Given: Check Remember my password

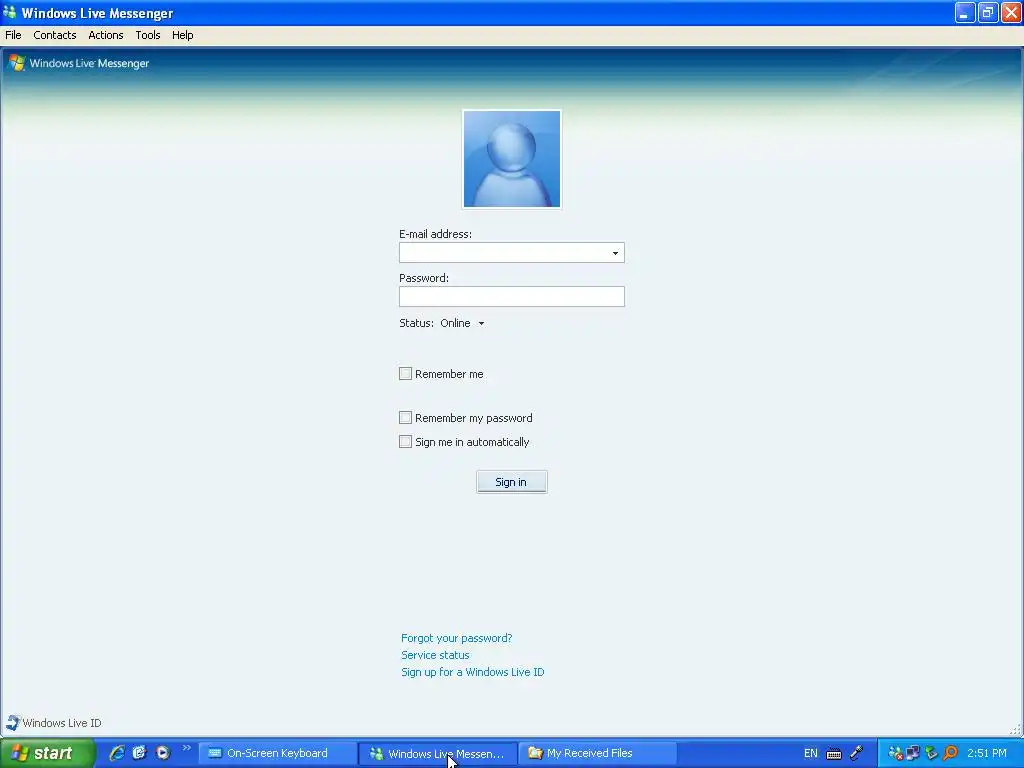Looking at the screenshot, I should pyautogui.click(x=406, y=417).
